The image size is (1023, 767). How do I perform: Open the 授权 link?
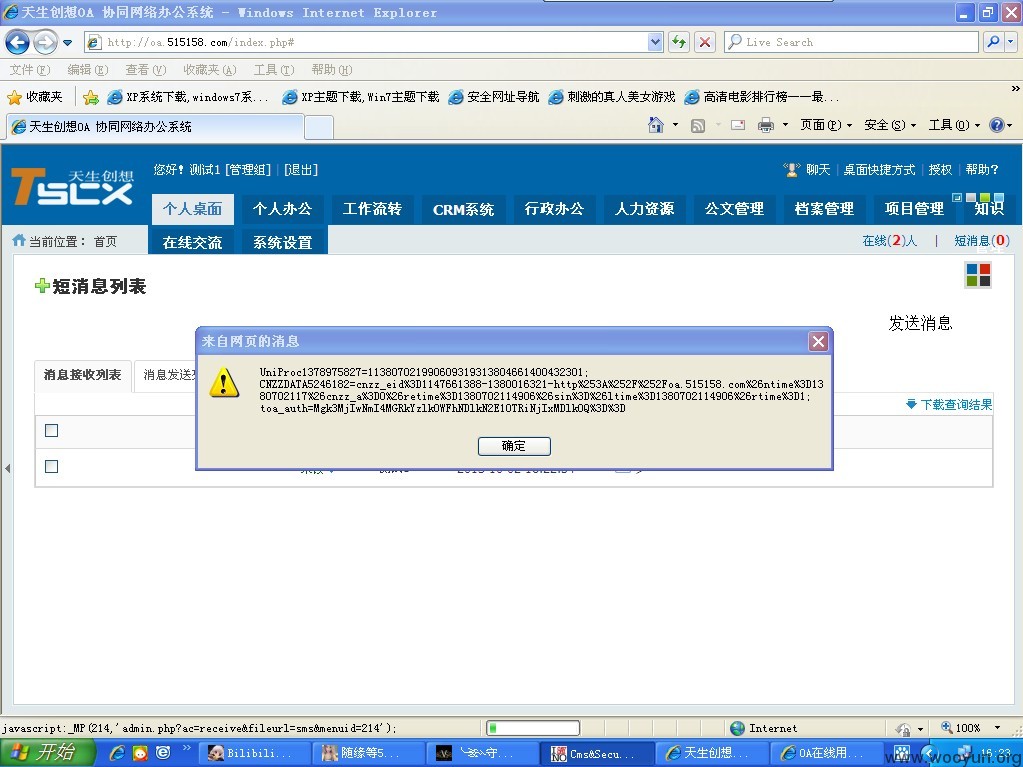click(940, 170)
